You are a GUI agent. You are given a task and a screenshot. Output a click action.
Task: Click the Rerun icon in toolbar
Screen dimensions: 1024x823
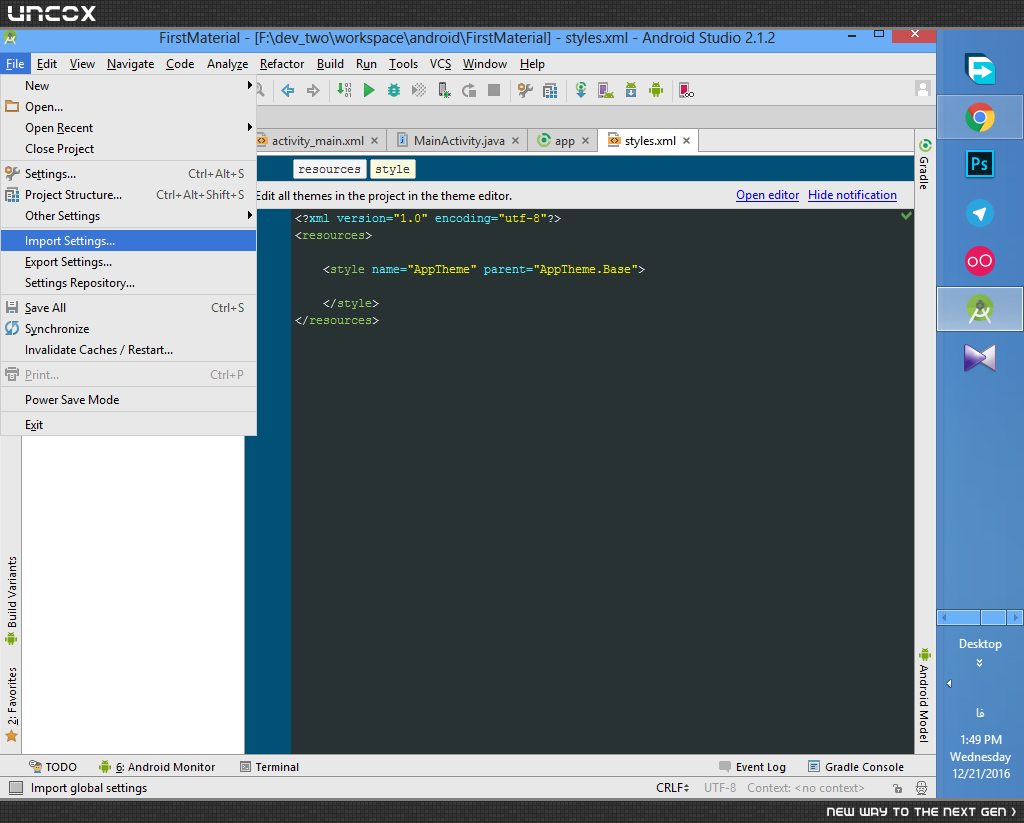click(x=469, y=90)
